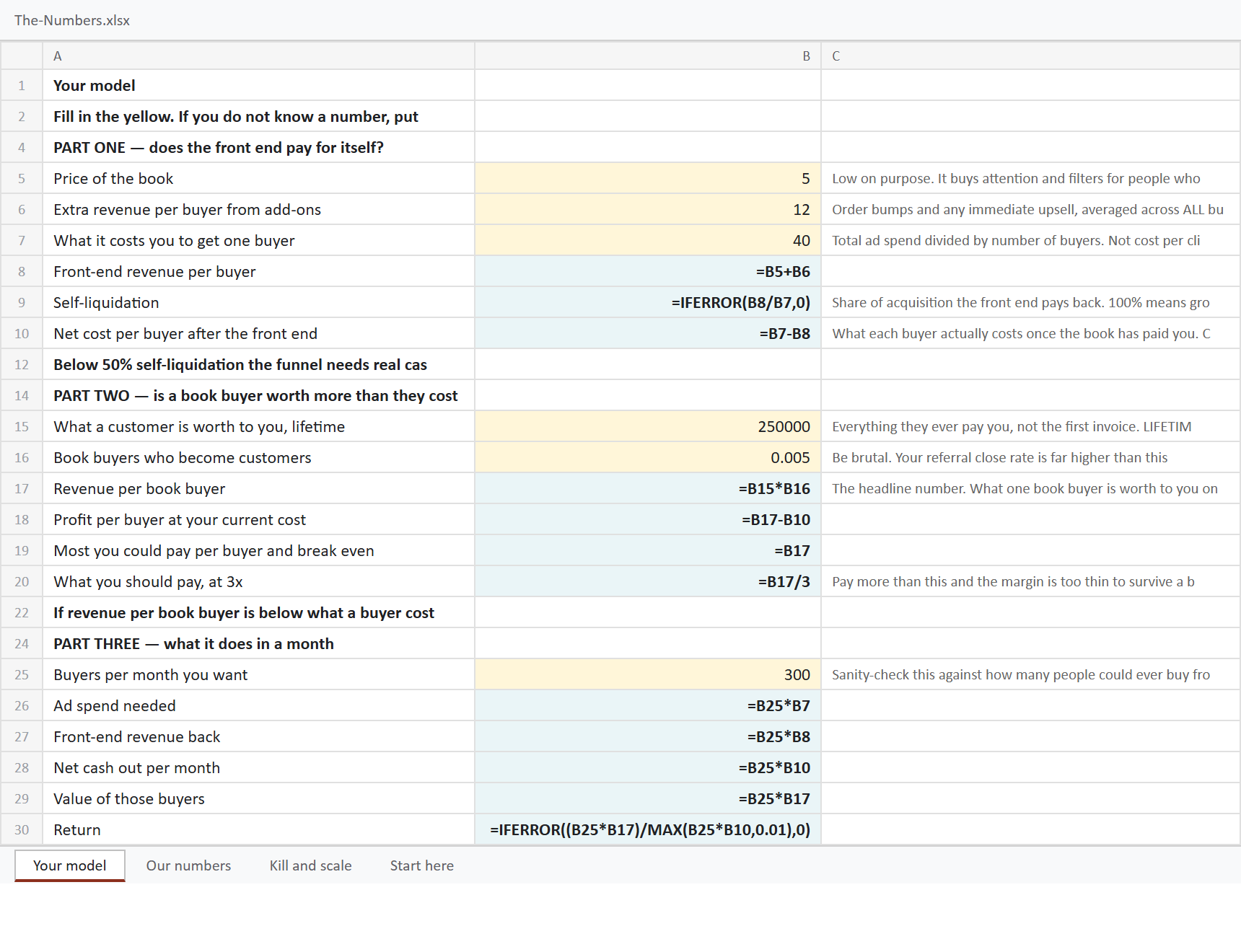Select the Return formula with MAX
The height and width of the screenshot is (952, 1241).
648,829
